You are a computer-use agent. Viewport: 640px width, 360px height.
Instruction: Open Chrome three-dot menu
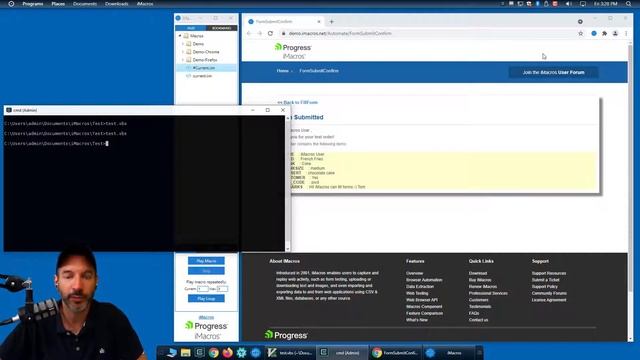[x=626, y=33]
